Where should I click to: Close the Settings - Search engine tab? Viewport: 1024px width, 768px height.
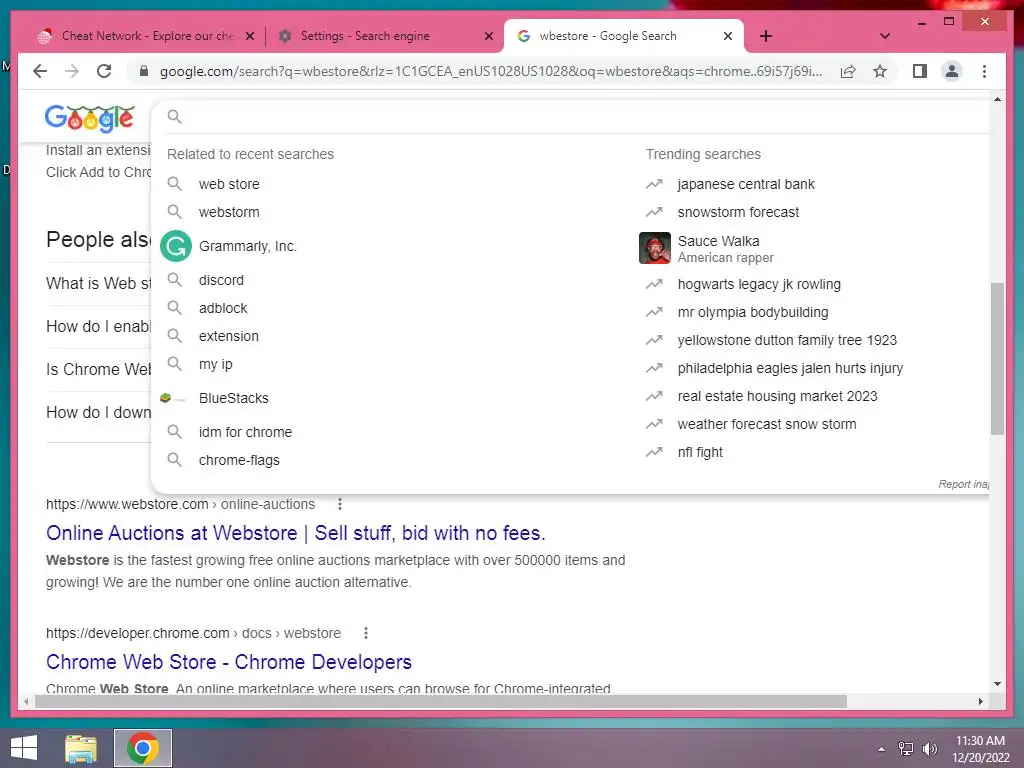tap(488, 36)
